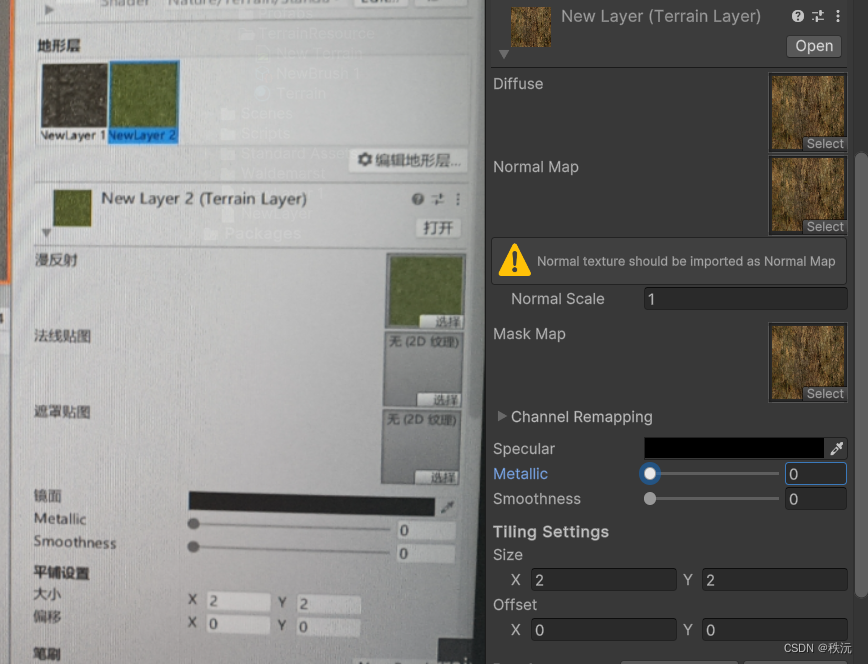868x664 pixels.
Task: Open help icon for New Layer 2
Action: click(x=417, y=199)
